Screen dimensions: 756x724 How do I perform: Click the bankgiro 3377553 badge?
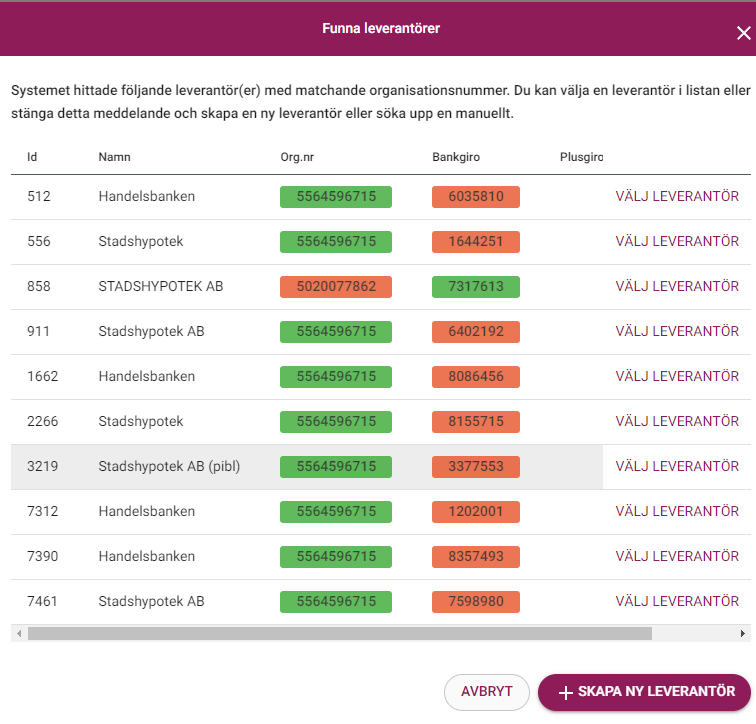(x=476, y=467)
